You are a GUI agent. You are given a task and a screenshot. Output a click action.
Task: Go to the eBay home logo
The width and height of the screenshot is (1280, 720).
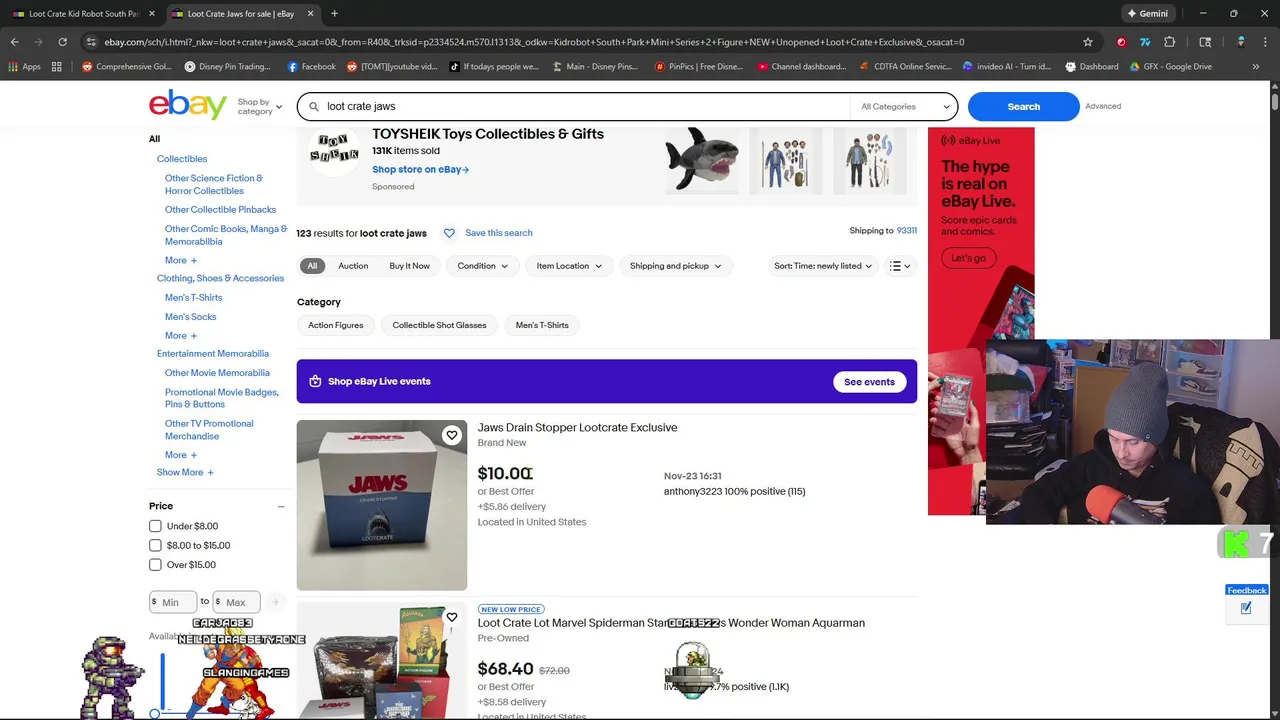pos(188,105)
